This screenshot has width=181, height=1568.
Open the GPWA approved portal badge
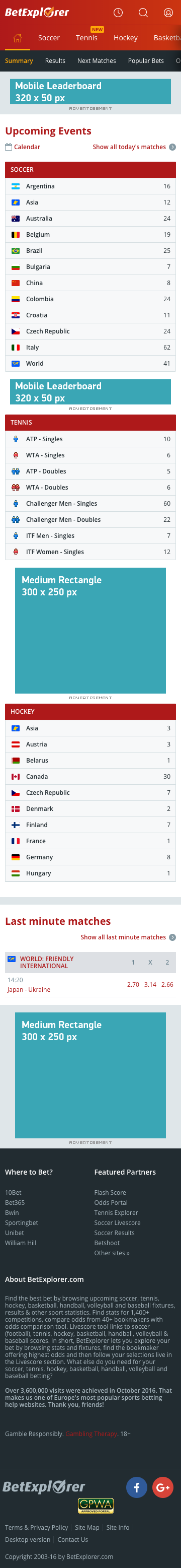click(96, 1506)
